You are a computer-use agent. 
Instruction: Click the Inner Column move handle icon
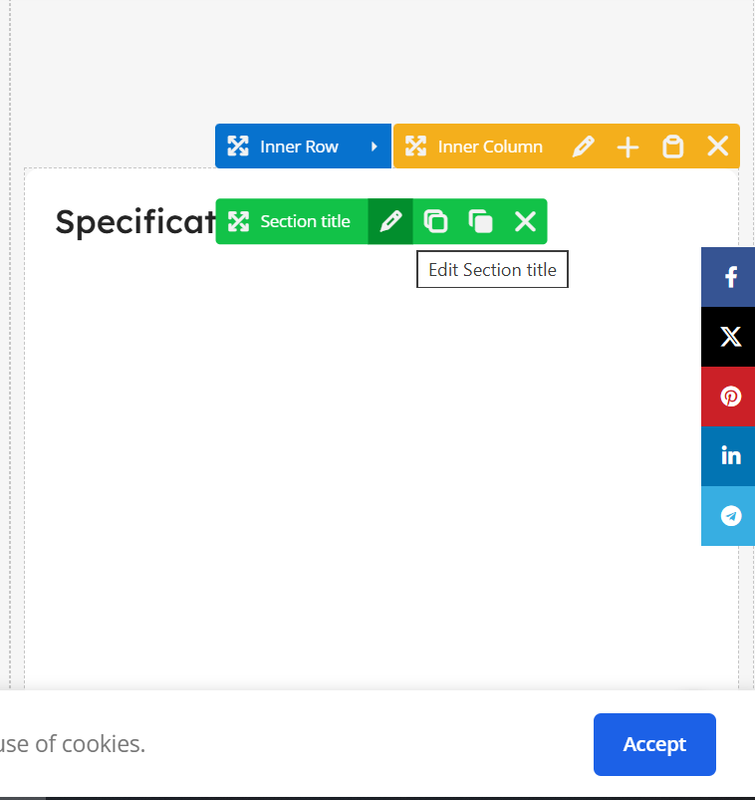tap(416, 146)
